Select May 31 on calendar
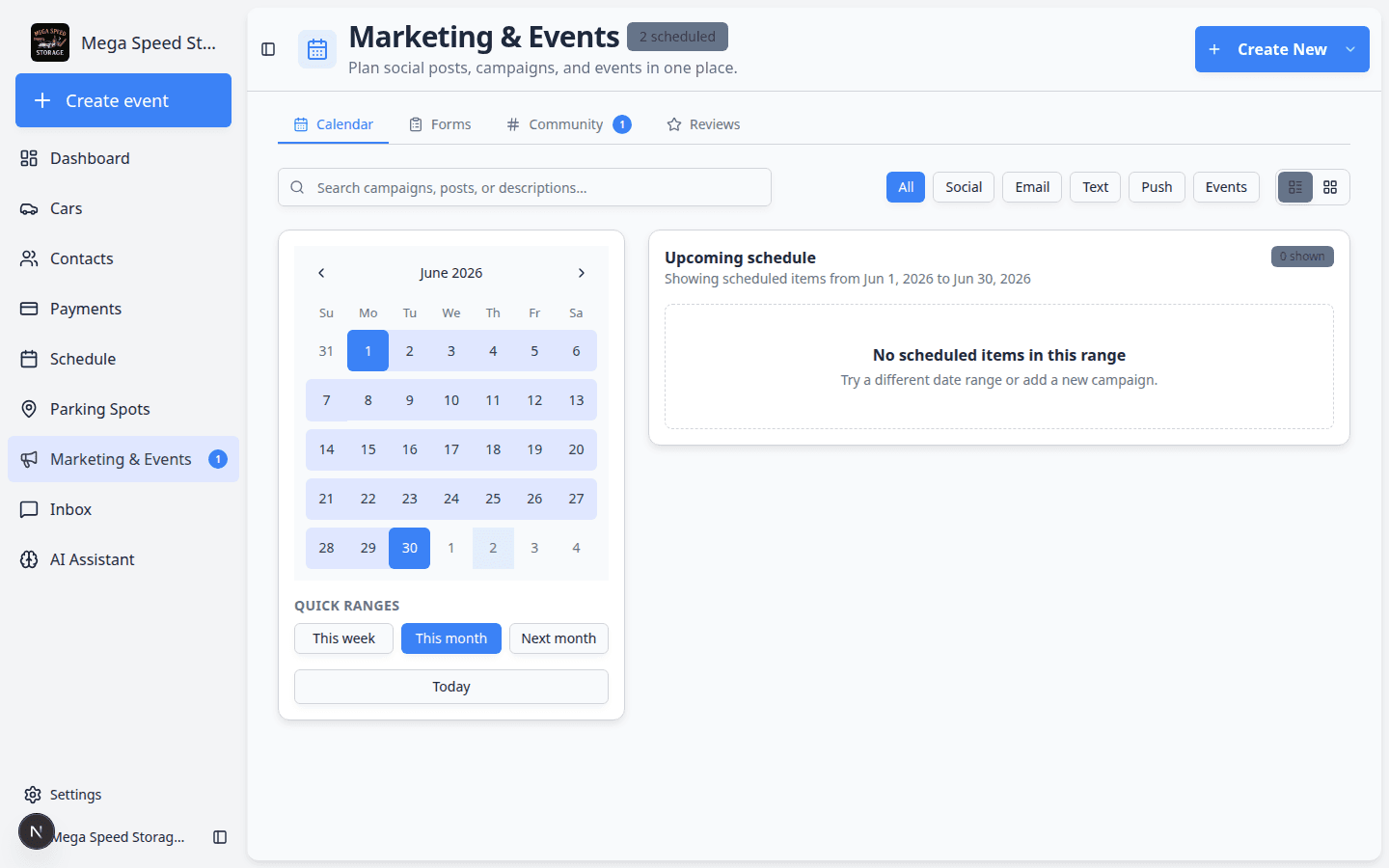This screenshot has width=1389, height=868. coord(326,351)
